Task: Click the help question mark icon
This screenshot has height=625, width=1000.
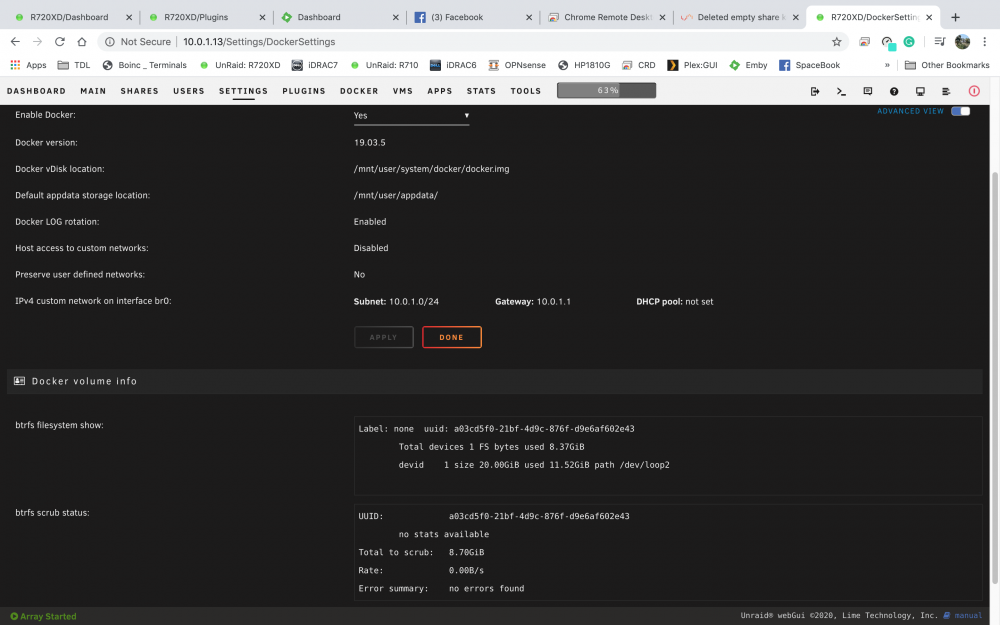Action: [x=894, y=91]
